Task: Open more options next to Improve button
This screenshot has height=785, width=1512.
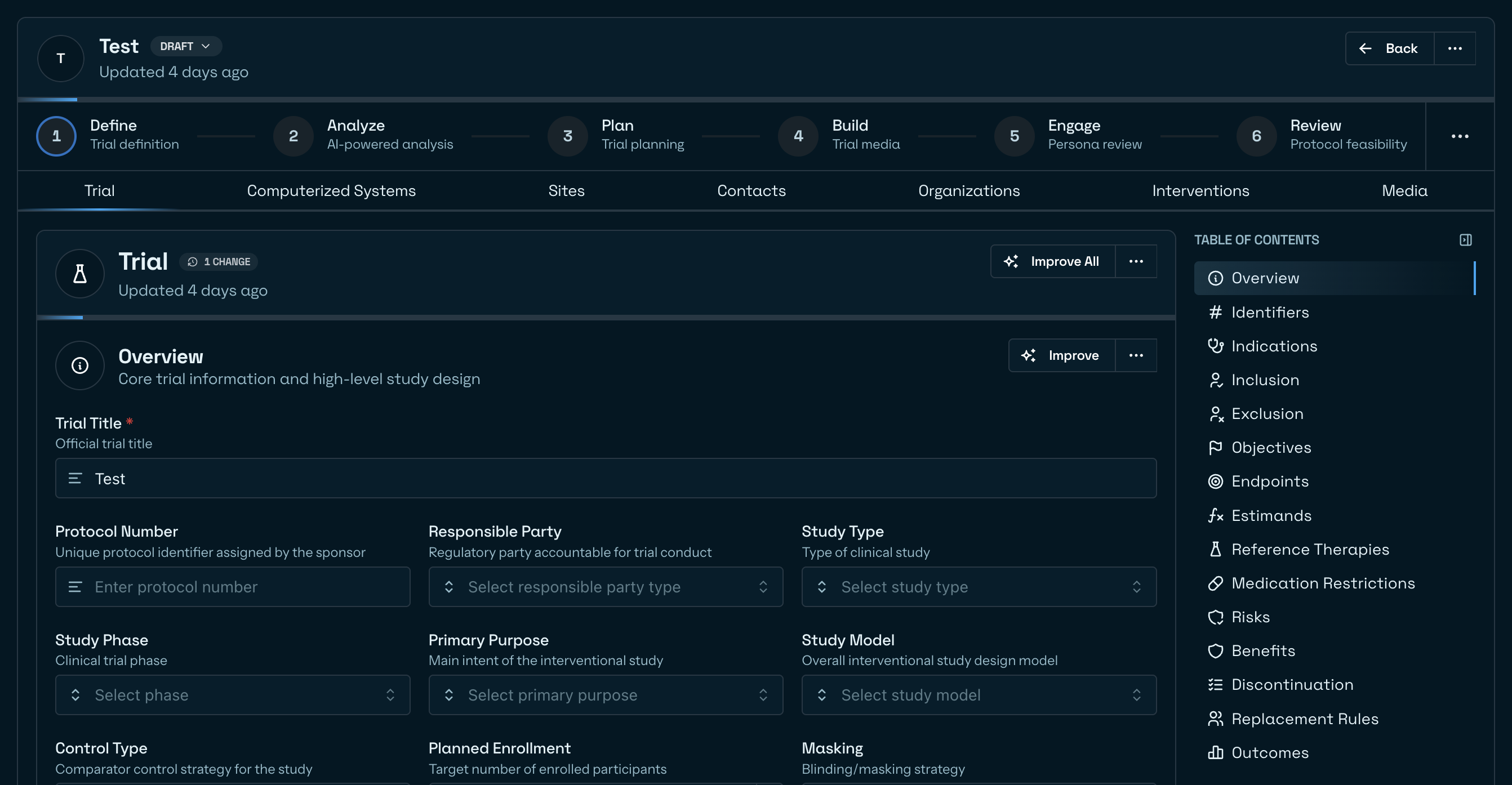Action: tap(1136, 355)
